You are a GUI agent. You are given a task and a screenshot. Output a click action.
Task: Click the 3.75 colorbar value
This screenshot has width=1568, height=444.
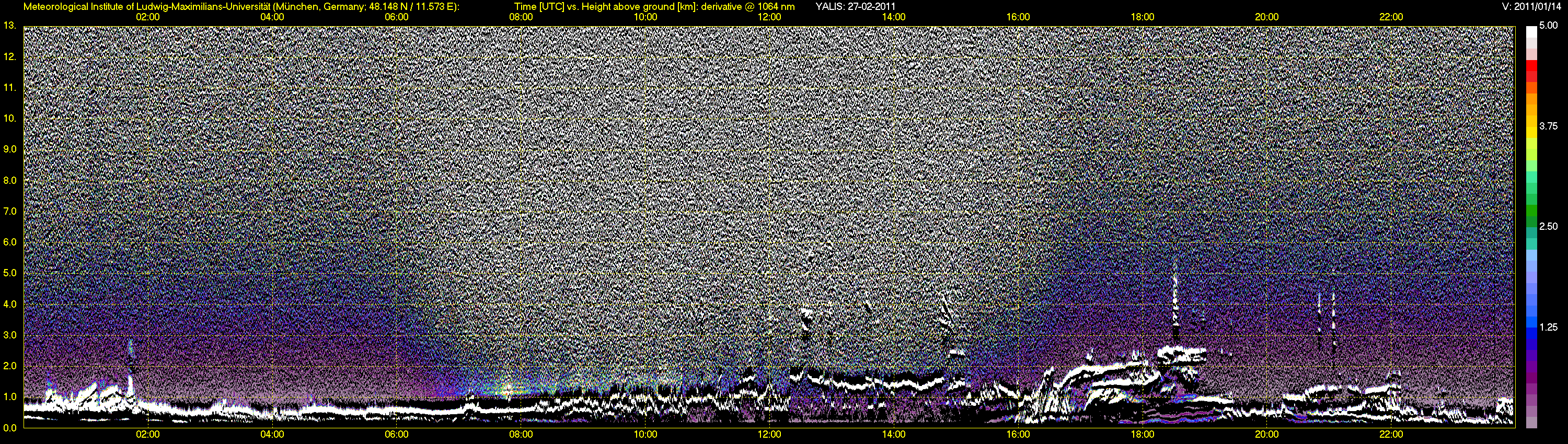point(1549,126)
